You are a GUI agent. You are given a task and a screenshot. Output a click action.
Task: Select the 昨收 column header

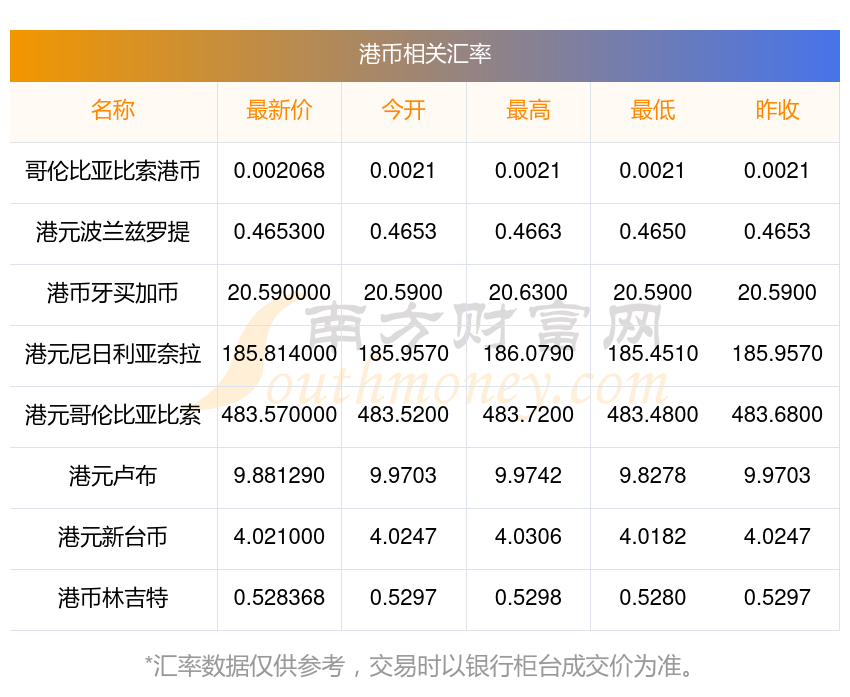[777, 111]
